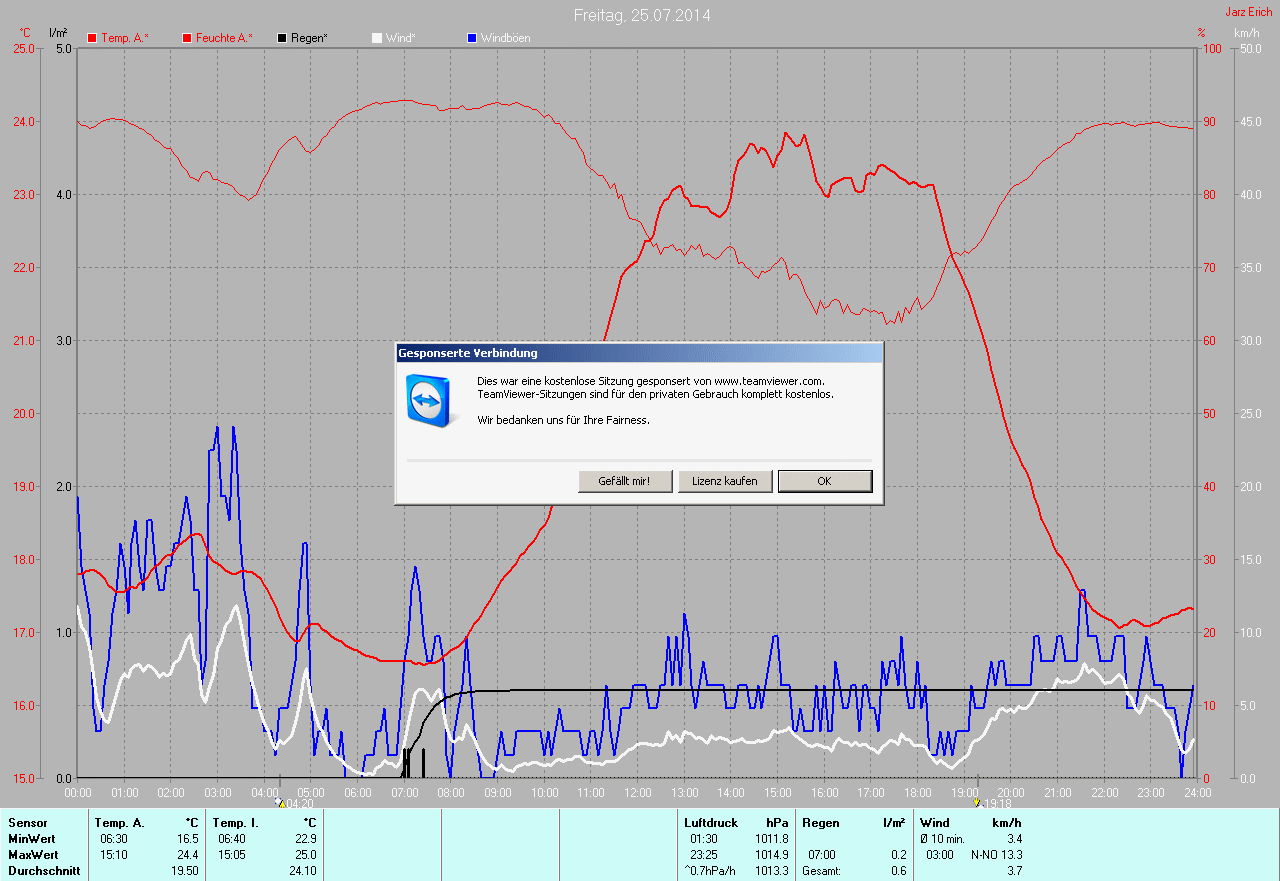Click the outdoor minimum temperature value 16.5
1280x881 pixels.
point(188,839)
